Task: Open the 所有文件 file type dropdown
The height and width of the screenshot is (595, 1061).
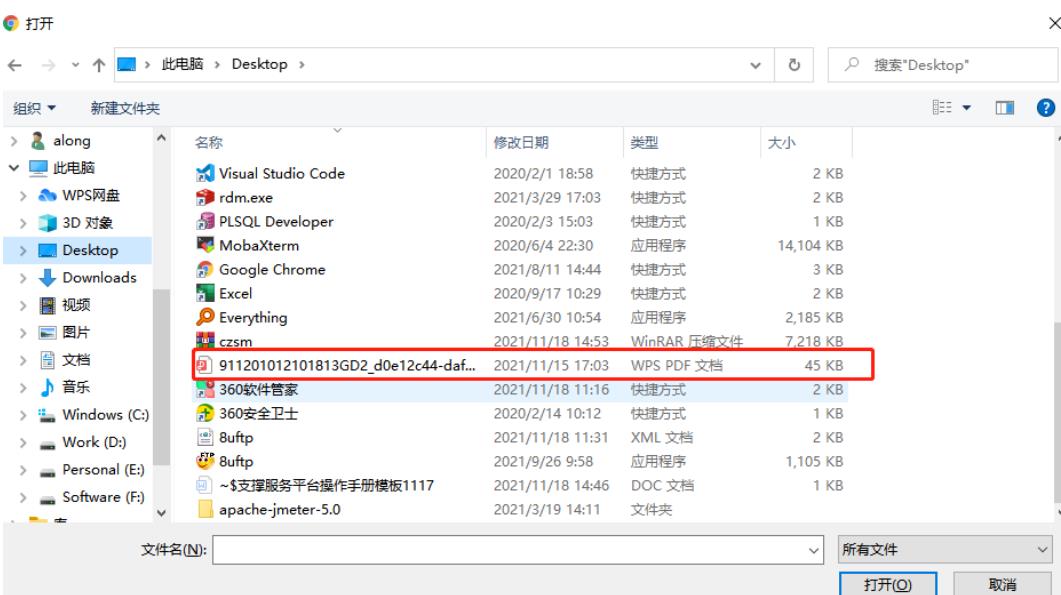Action: click(944, 549)
